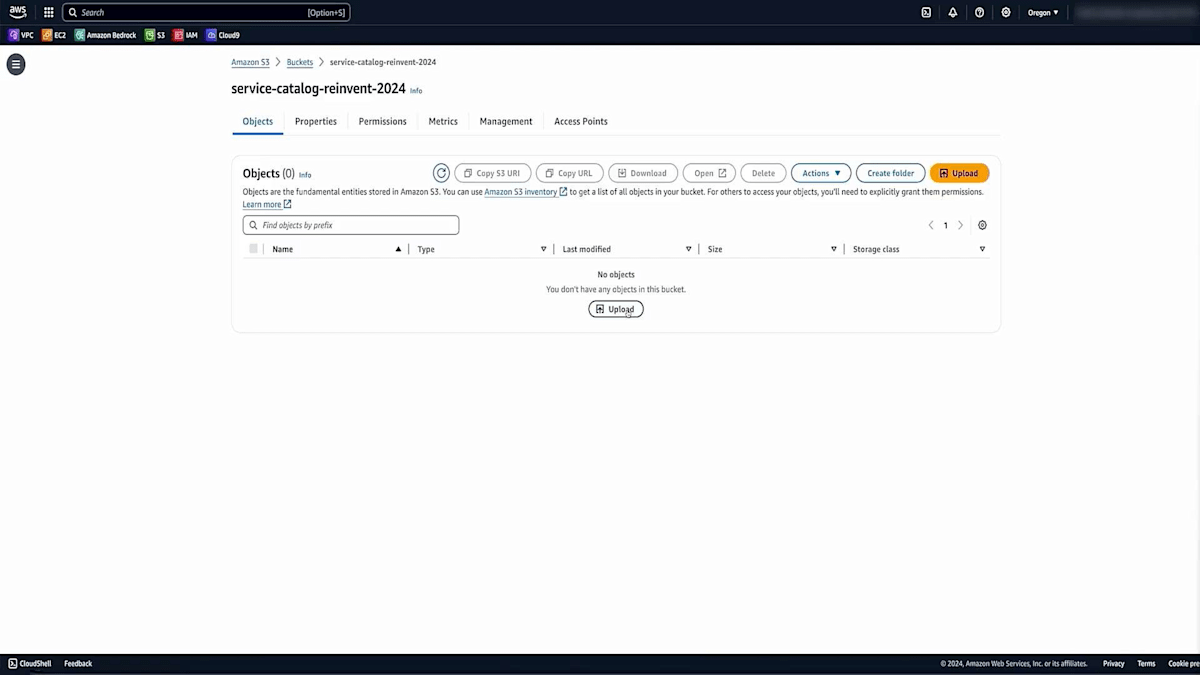Switch to the Permissions tab

pyautogui.click(x=383, y=121)
